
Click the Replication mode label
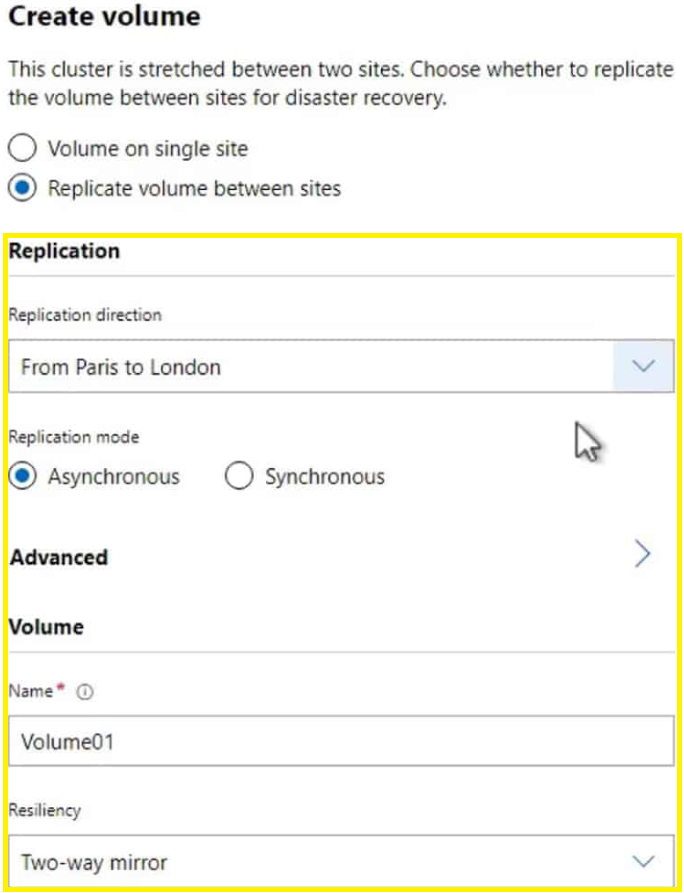[74, 437]
